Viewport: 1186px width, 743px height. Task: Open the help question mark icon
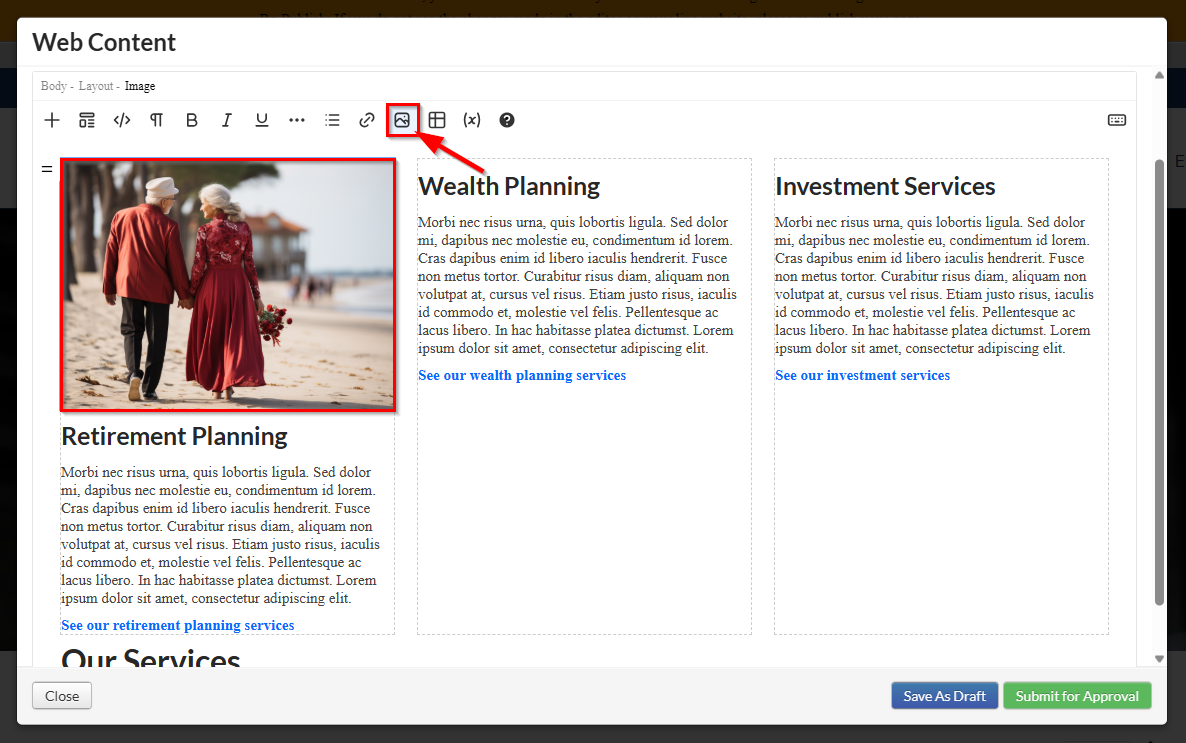(507, 120)
